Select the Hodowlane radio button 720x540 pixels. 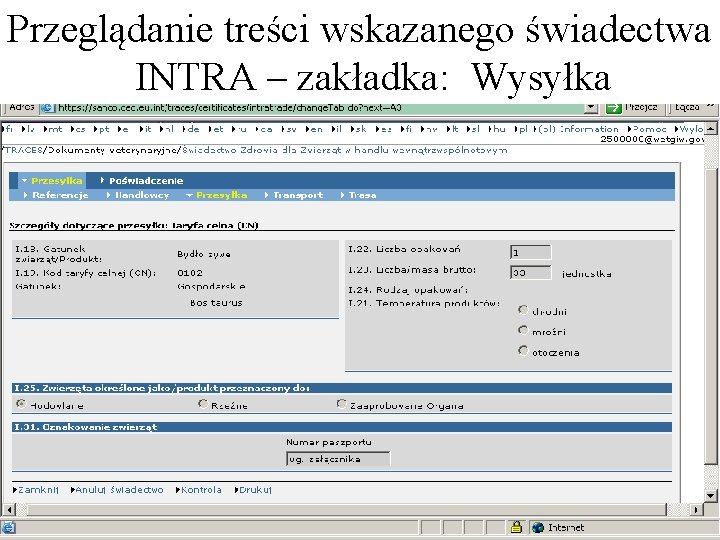click(x=21, y=404)
